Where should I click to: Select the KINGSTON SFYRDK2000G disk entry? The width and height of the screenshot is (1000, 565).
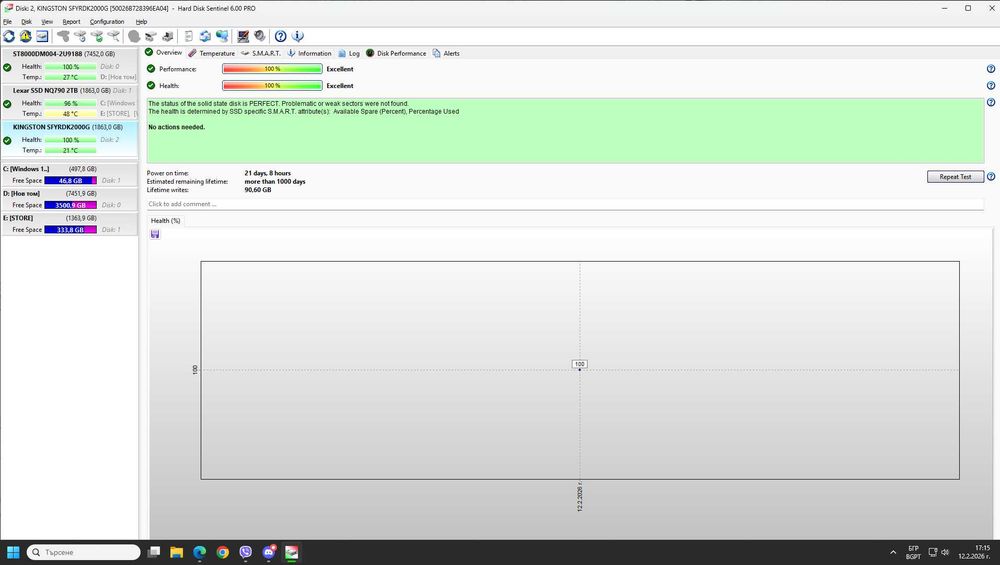(70, 138)
